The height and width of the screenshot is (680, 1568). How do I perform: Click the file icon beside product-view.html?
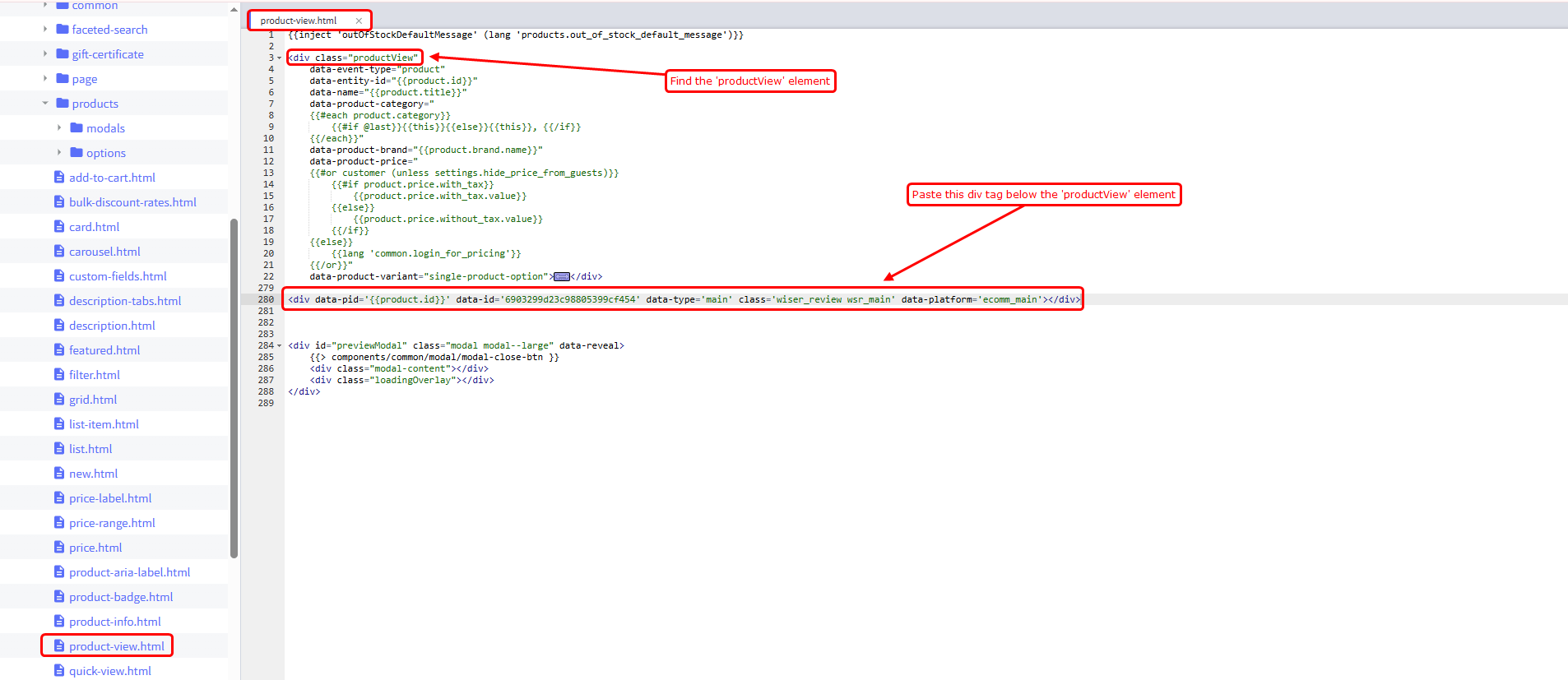59,646
